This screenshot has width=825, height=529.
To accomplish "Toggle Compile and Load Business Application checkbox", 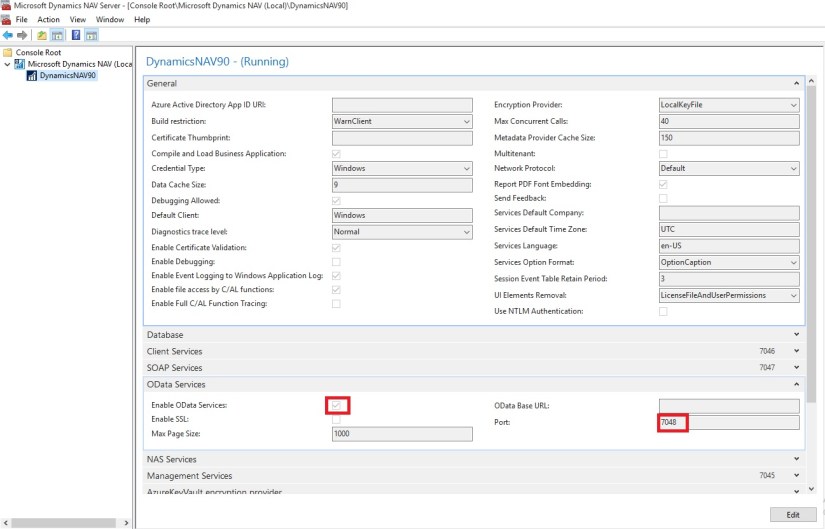I will pyautogui.click(x=336, y=154).
